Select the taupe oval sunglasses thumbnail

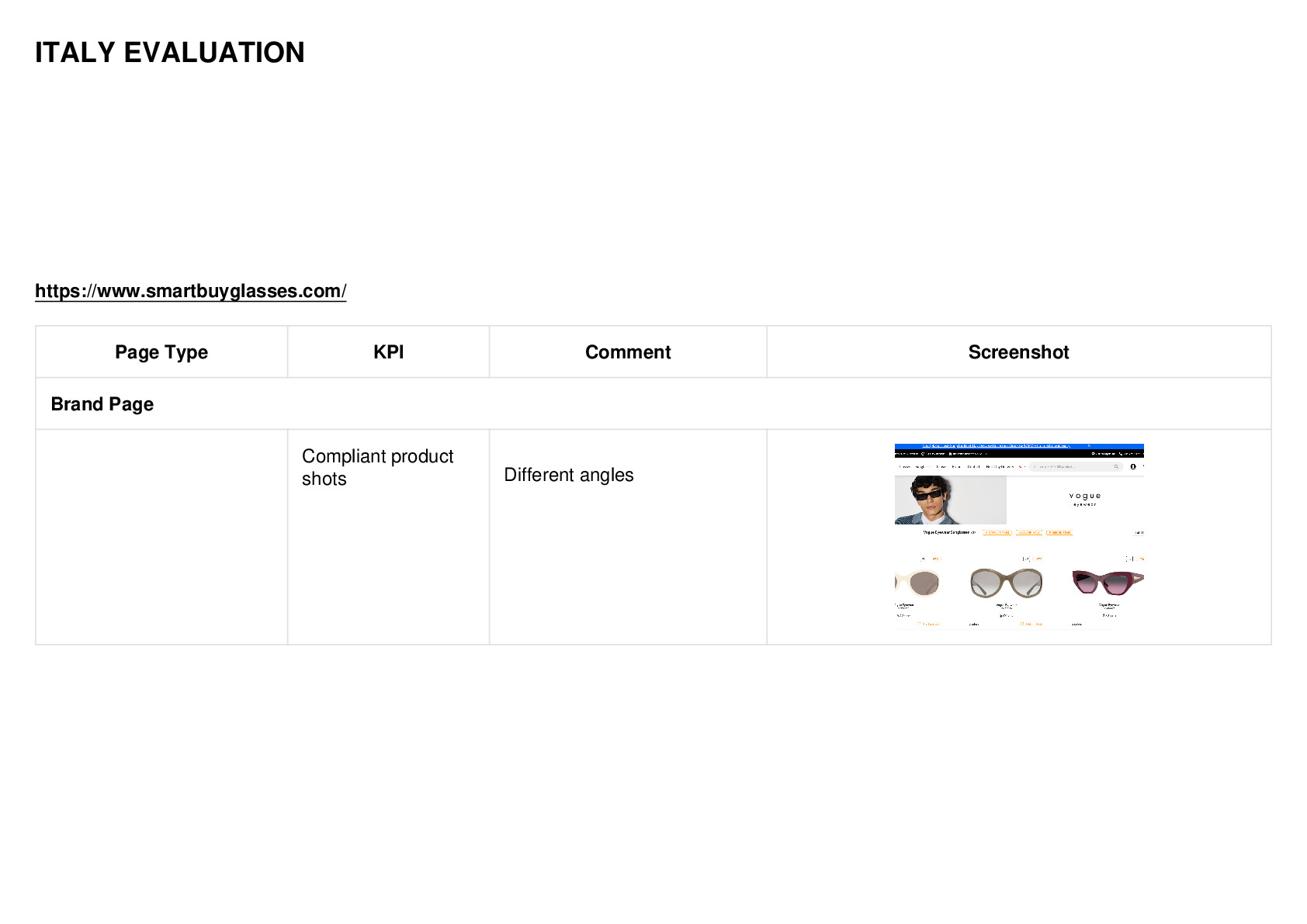pyautogui.click(x=1006, y=582)
